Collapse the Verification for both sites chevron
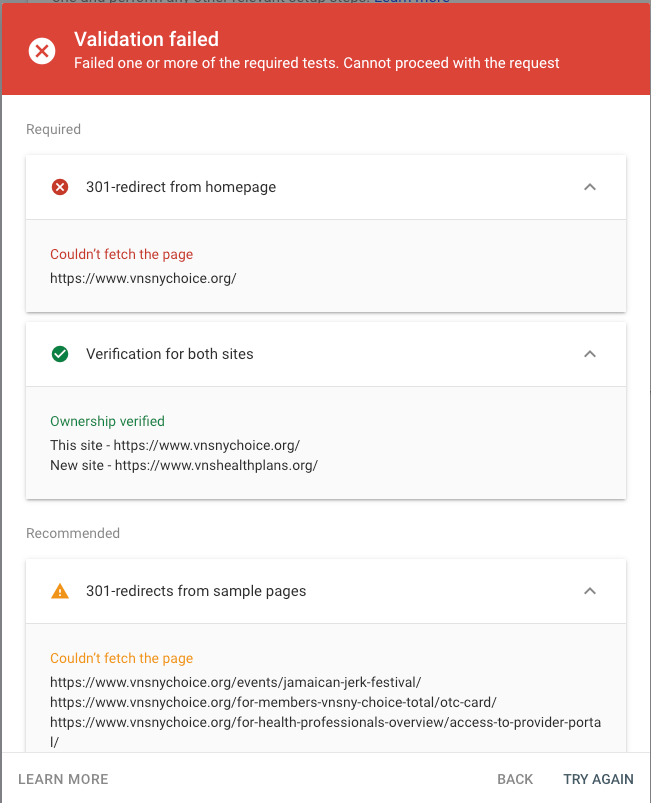This screenshot has width=651, height=803. [x=590, y=354]
